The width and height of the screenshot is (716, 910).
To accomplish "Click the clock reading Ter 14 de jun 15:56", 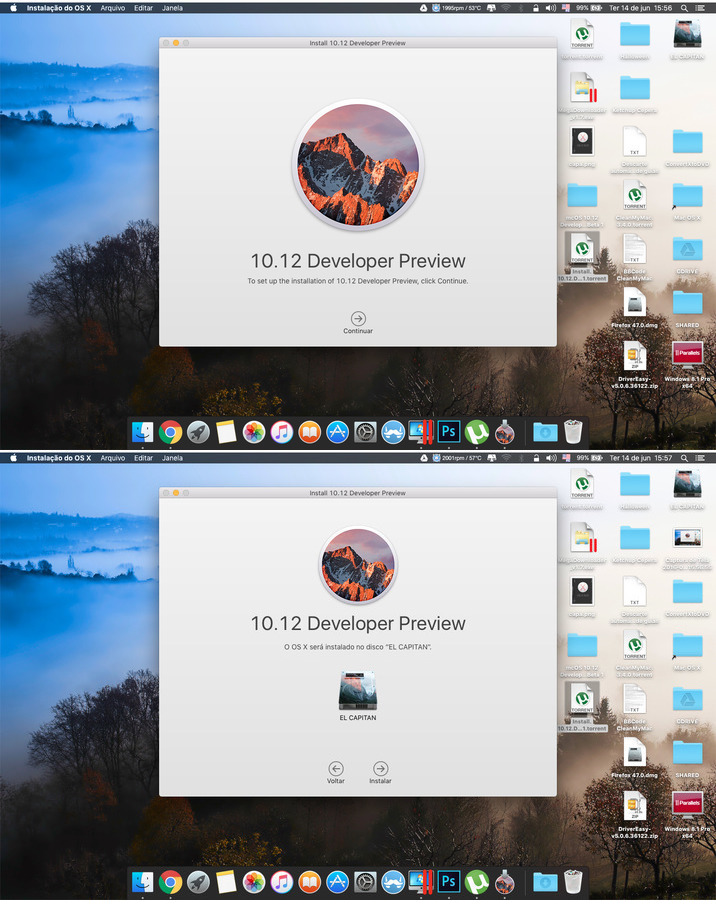I will 641,8.
